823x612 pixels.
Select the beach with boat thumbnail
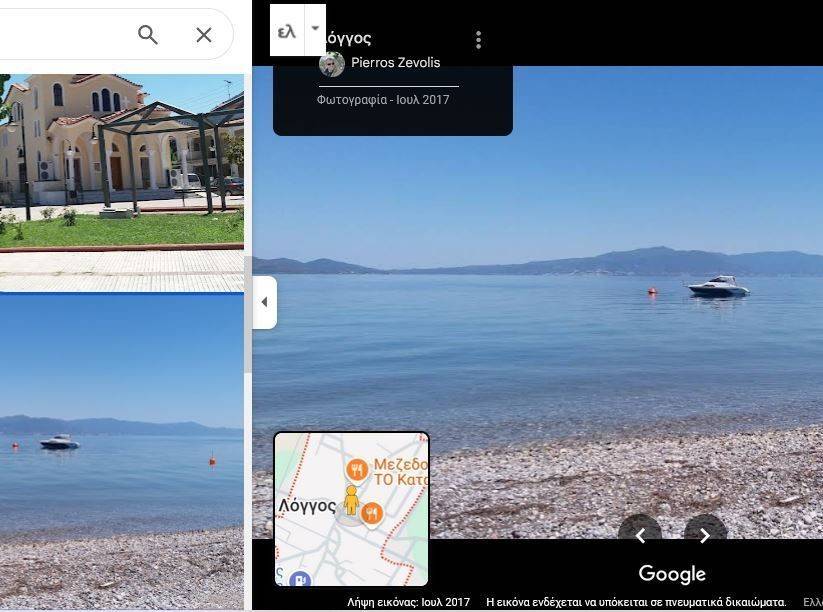(x=122, y=450)
